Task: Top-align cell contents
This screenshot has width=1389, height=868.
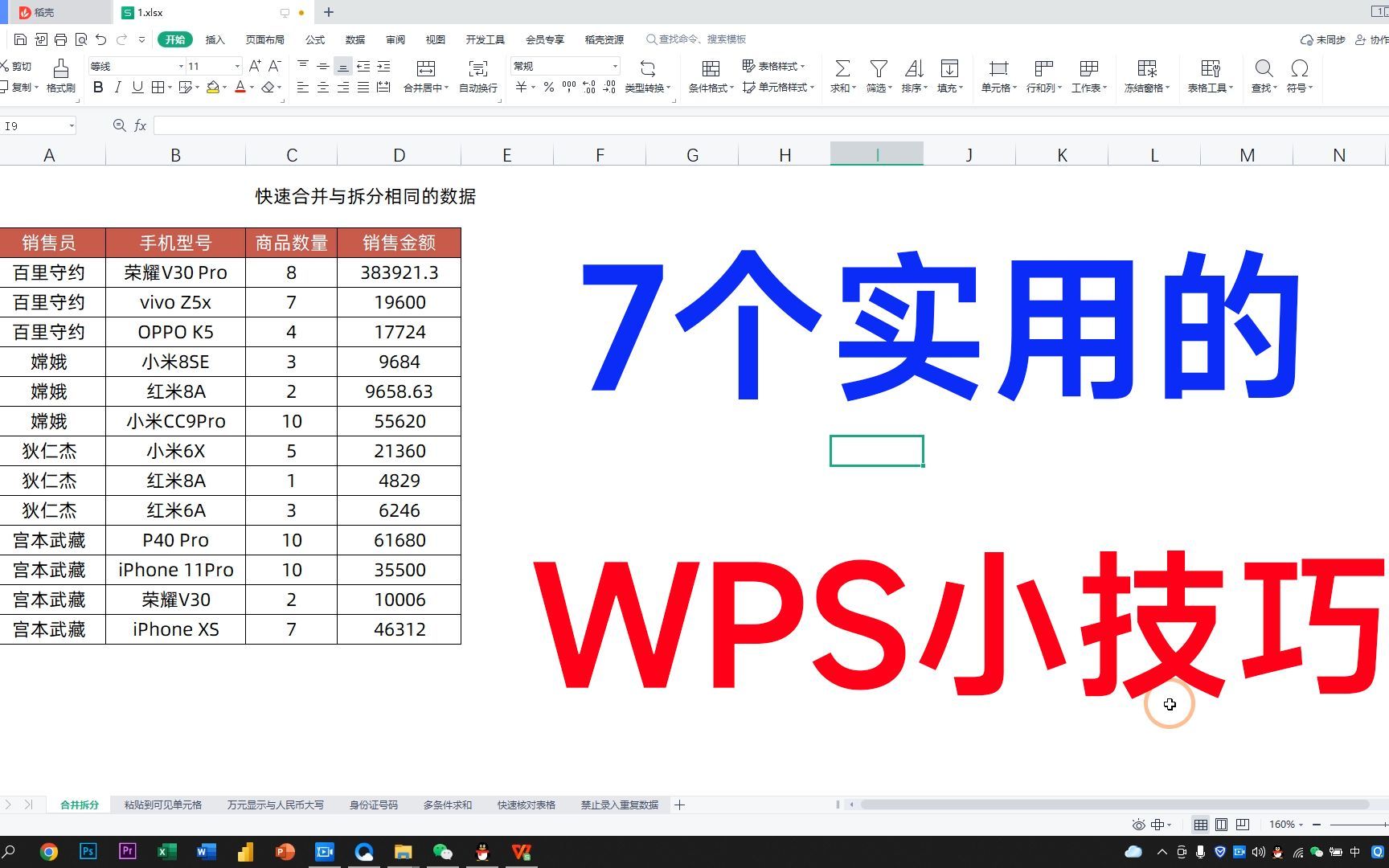Action: point(302,66)
